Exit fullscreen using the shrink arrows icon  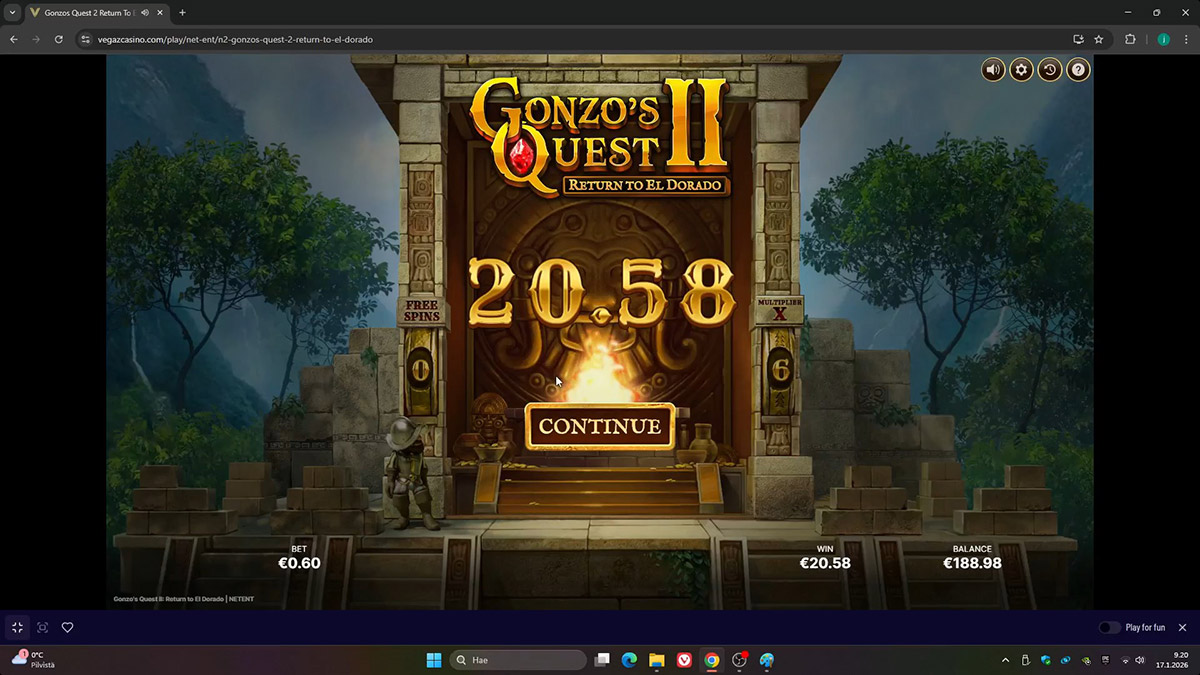click(x=17, y=628)
